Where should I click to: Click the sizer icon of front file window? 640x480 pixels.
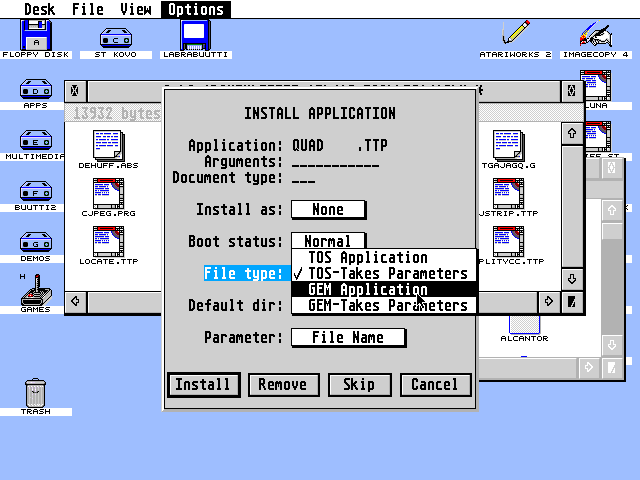click(x=571, y=302)
